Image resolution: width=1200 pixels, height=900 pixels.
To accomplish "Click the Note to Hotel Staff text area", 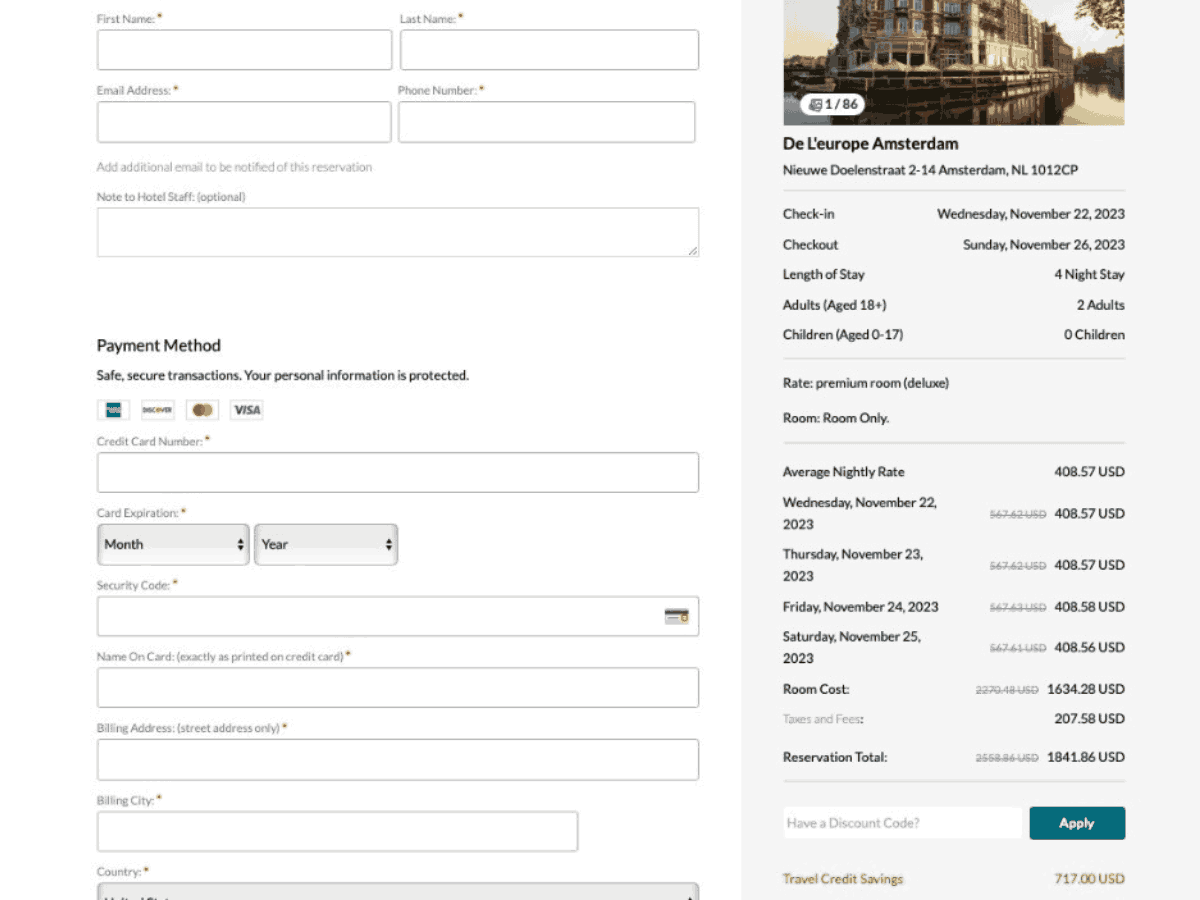I will point(397,231).
